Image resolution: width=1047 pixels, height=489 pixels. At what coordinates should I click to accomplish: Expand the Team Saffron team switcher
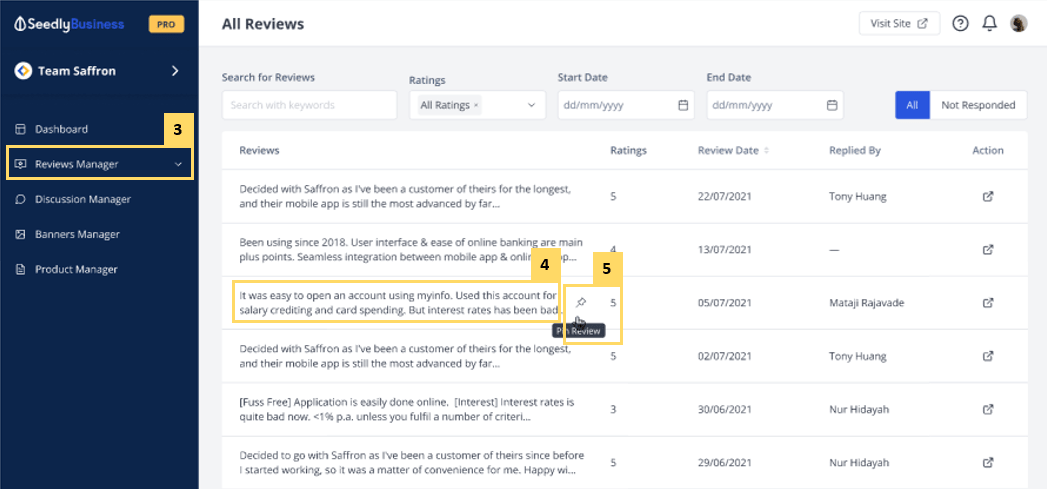(175, 71)
